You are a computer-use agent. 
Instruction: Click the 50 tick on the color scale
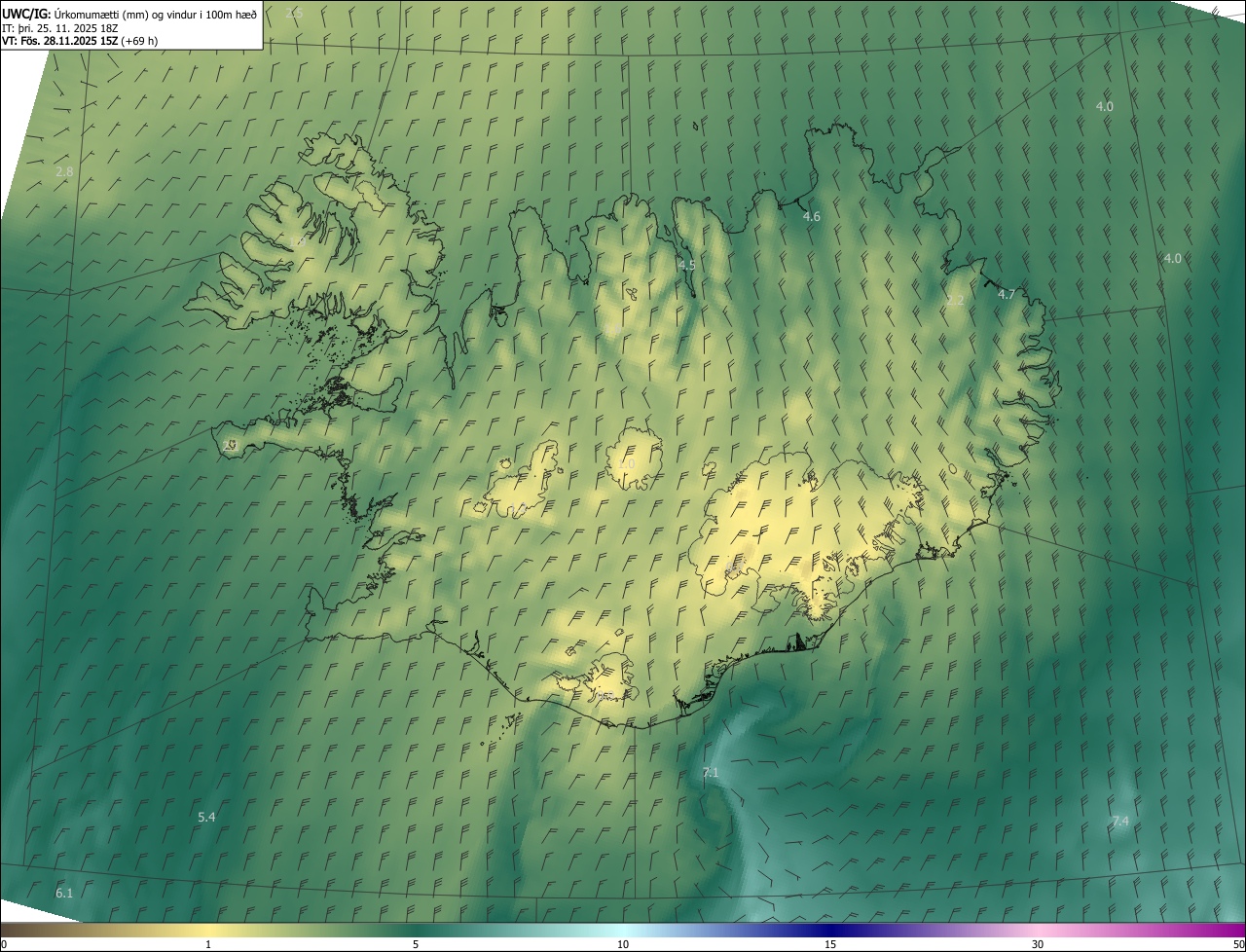coord(1238,944)
